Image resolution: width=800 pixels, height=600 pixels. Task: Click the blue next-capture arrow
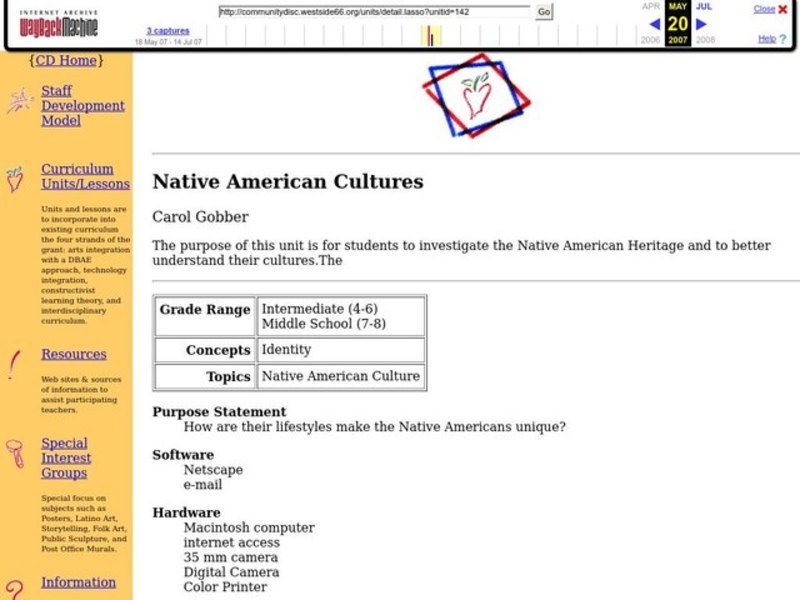pos(700,23)
